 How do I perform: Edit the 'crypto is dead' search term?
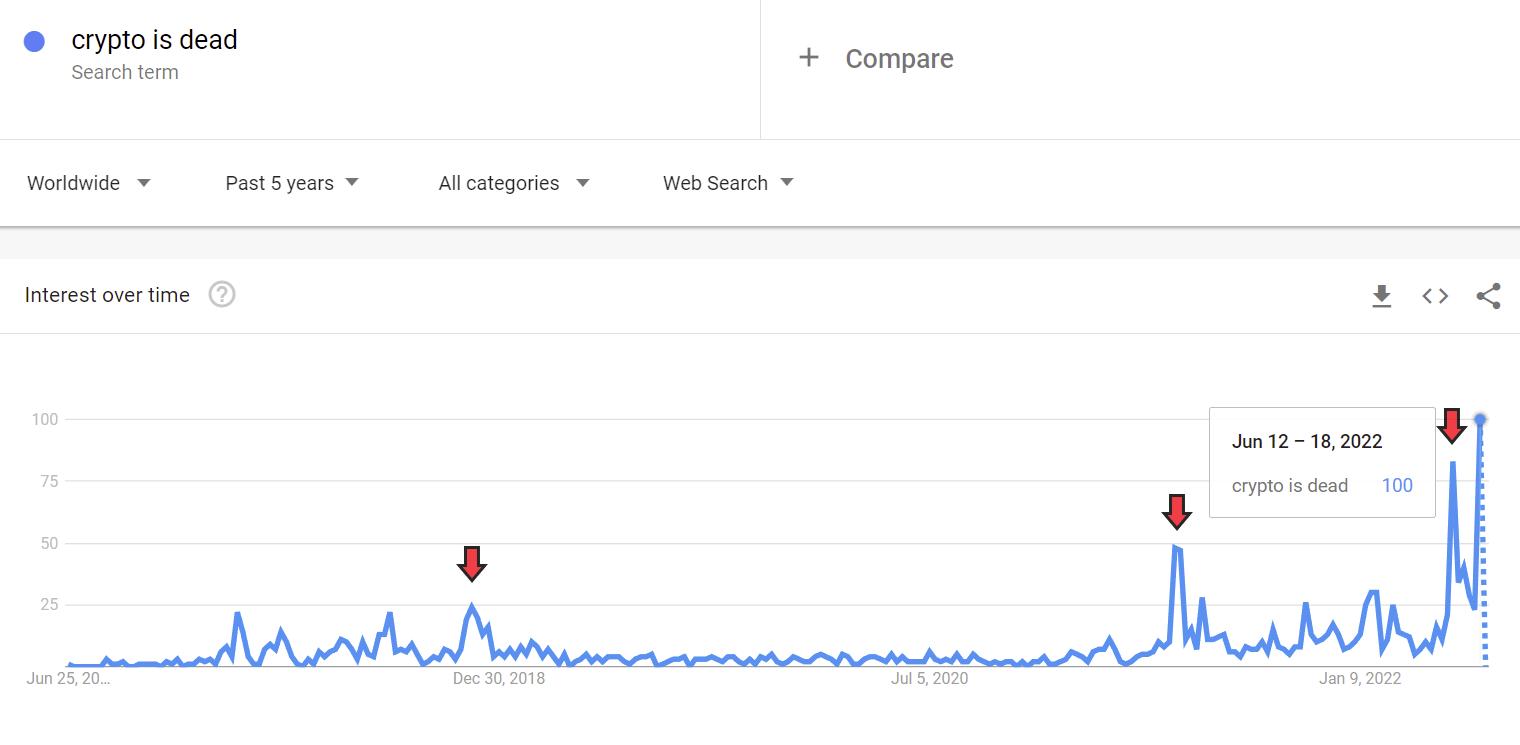coord(154,40)
